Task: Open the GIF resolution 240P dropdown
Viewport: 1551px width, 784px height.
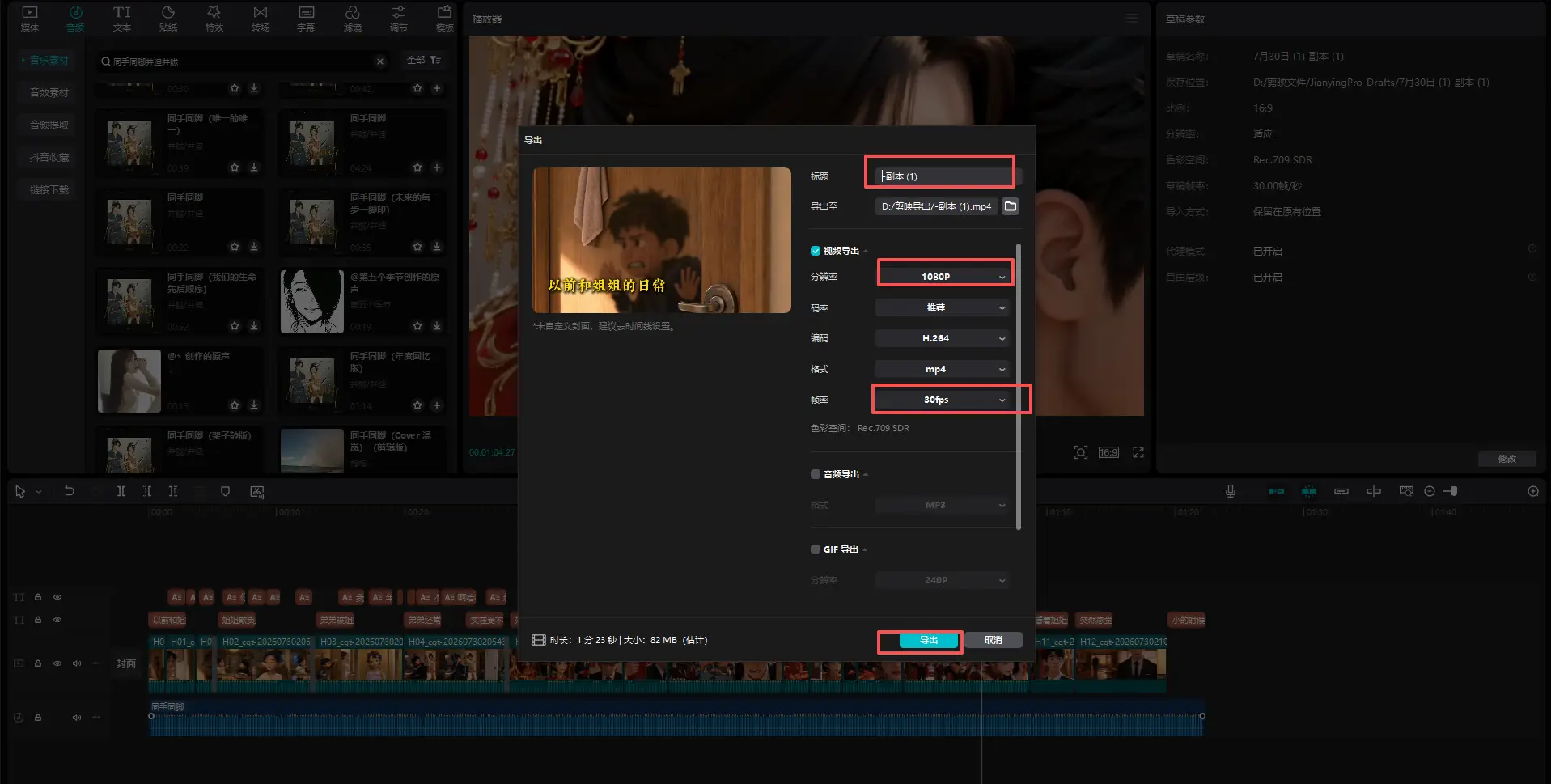Action: pos(943,580)
